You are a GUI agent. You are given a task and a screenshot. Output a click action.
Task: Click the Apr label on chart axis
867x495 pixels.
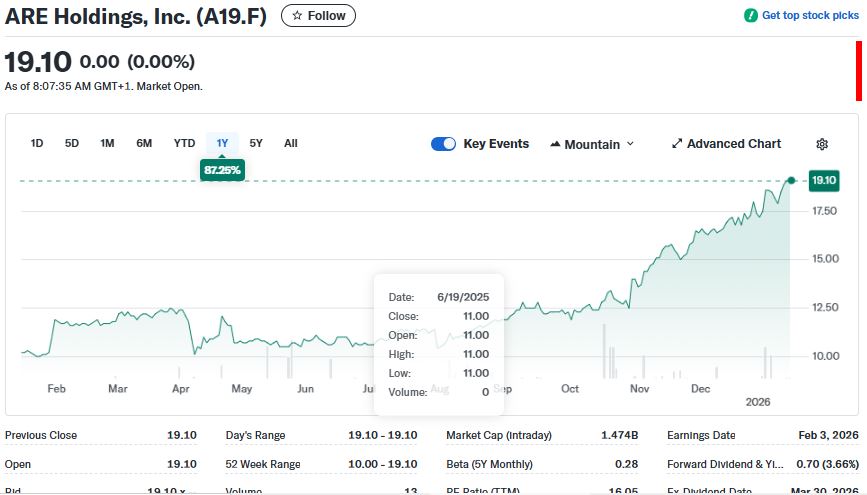click(x=181, y=389)
